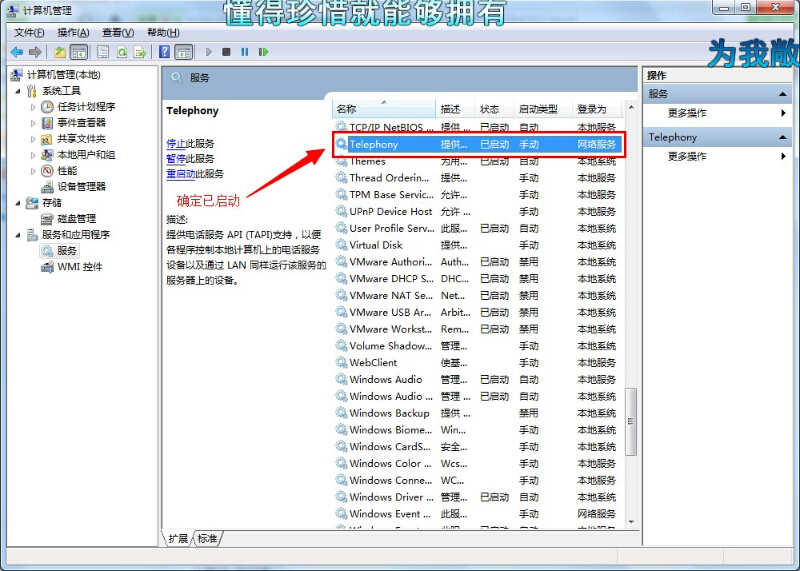
Task: Click the Start Service play icon
Action: 209,52
